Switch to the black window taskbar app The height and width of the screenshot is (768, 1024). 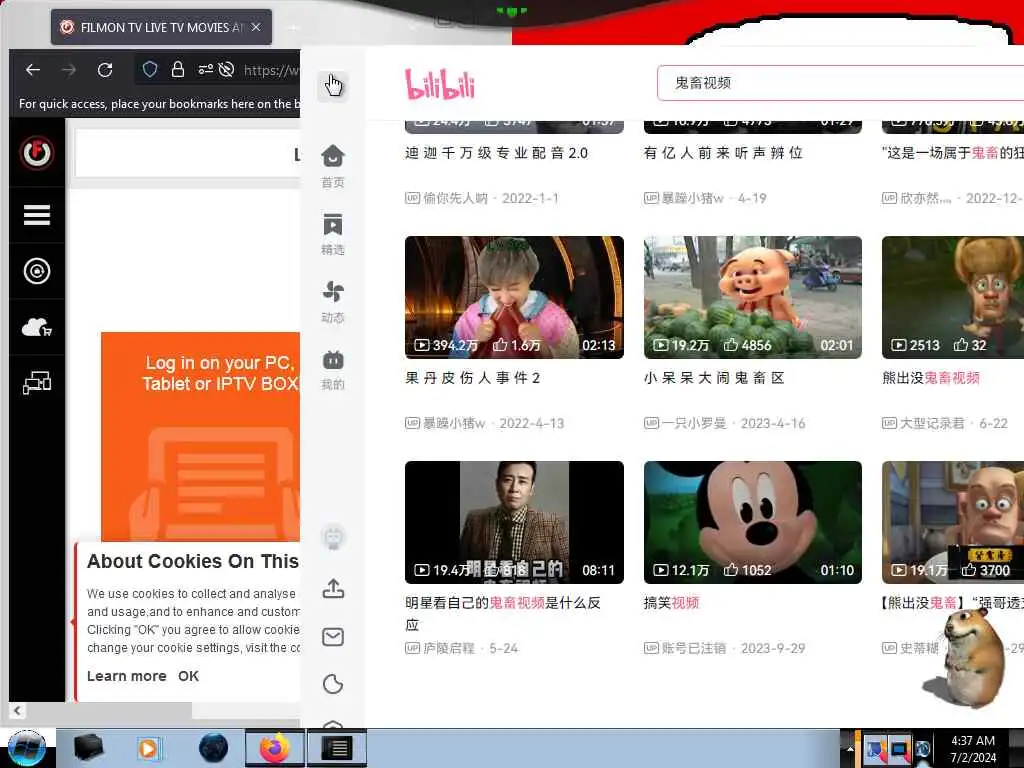337,748
